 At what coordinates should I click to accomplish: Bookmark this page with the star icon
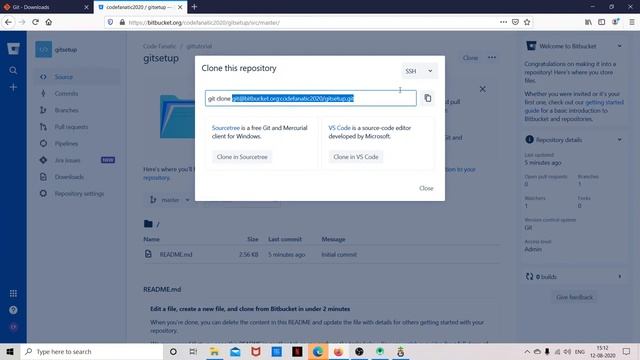click(527, 22)
